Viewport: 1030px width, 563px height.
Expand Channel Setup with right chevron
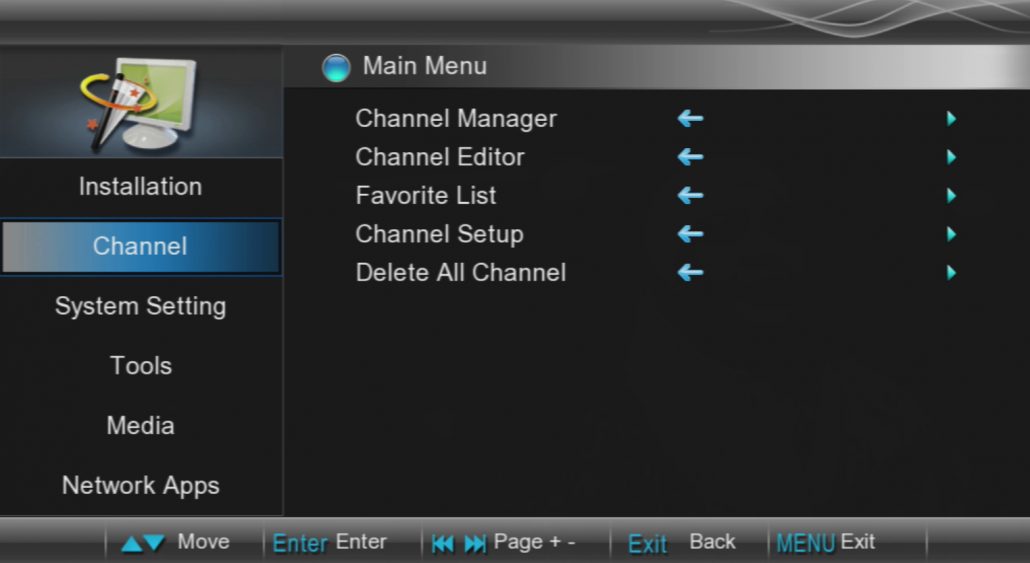click(x=951, y=235)
